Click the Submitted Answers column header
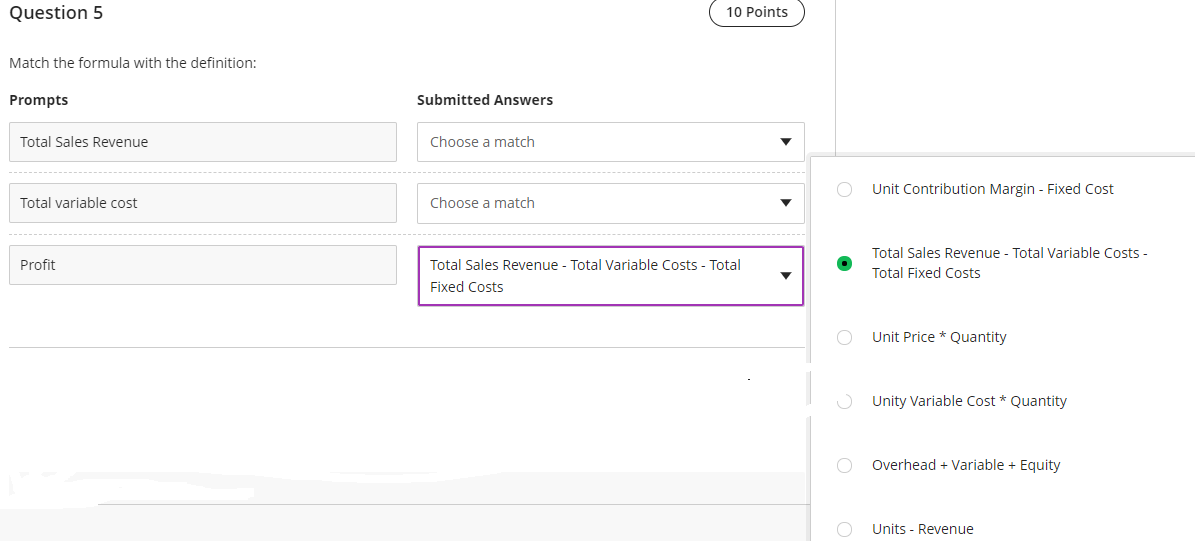1195x541 pixels. pos(485,100)
